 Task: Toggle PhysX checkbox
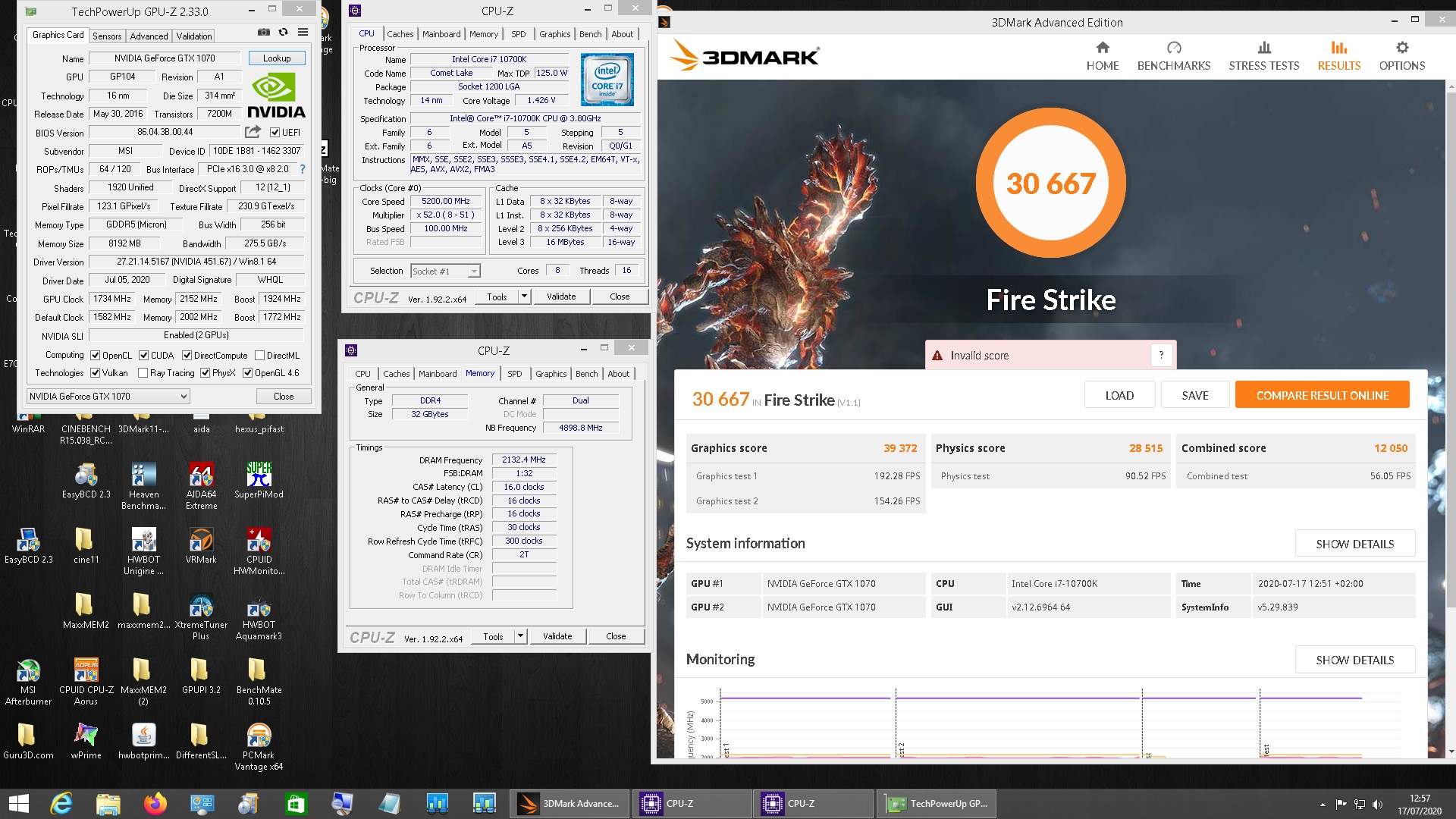coord(205,372)
